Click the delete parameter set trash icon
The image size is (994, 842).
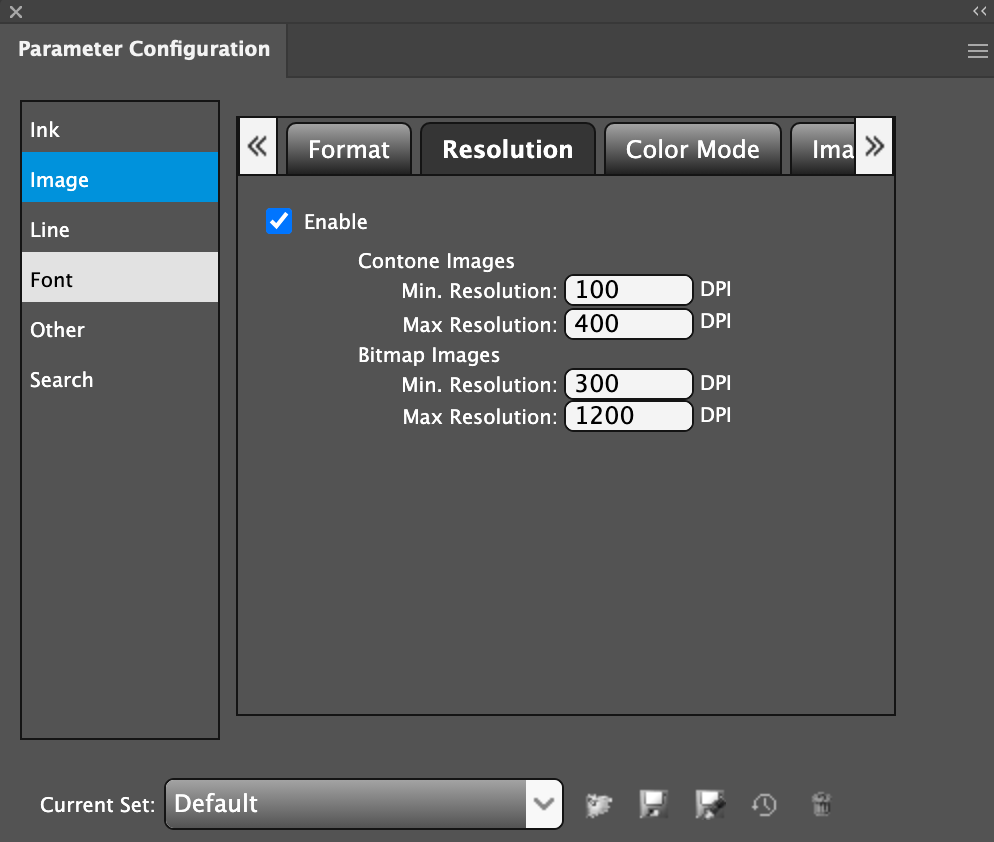pyautogui.click(x=821, y=804)
